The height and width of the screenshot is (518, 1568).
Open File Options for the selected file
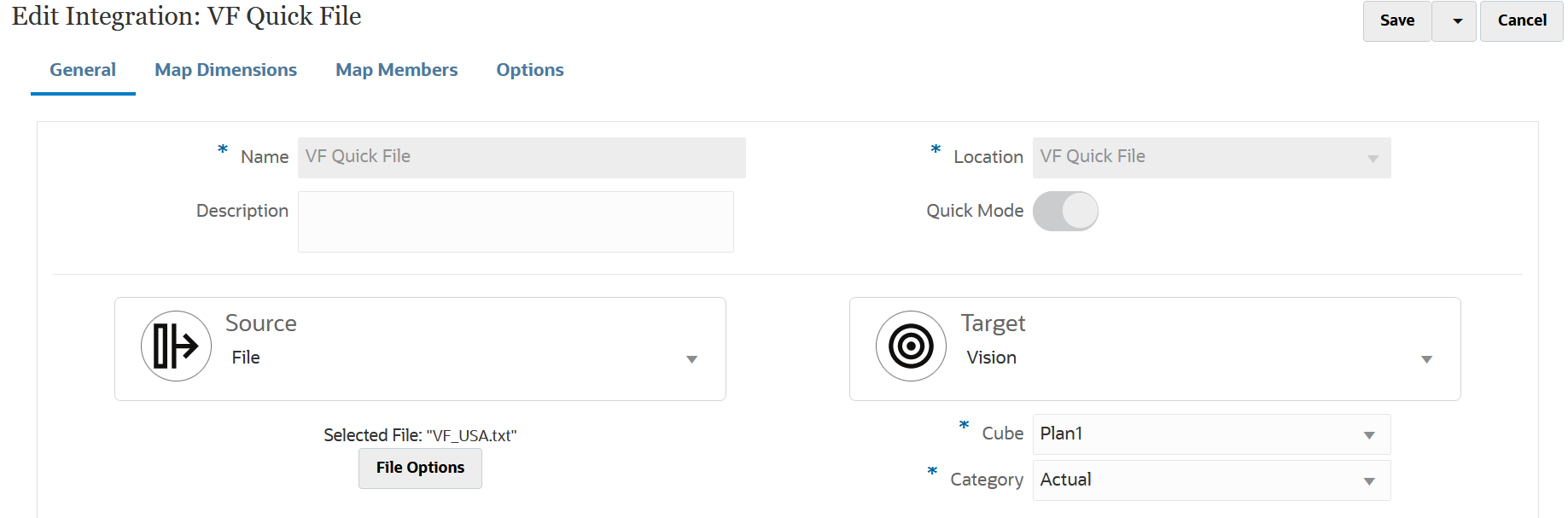(420, 468)
